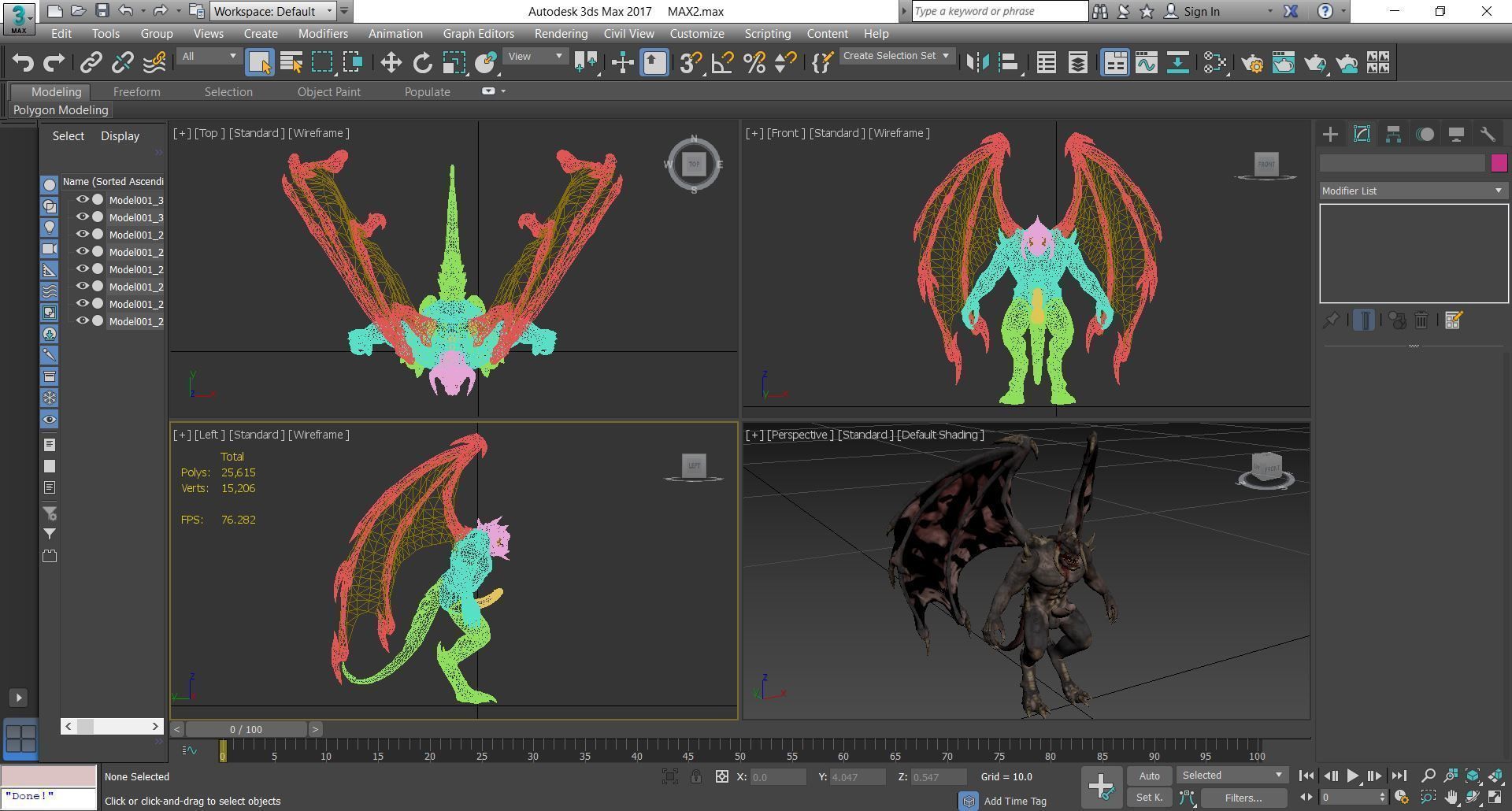
Task: Expand the ribbon options dropdown arrow
Action: 503,91
